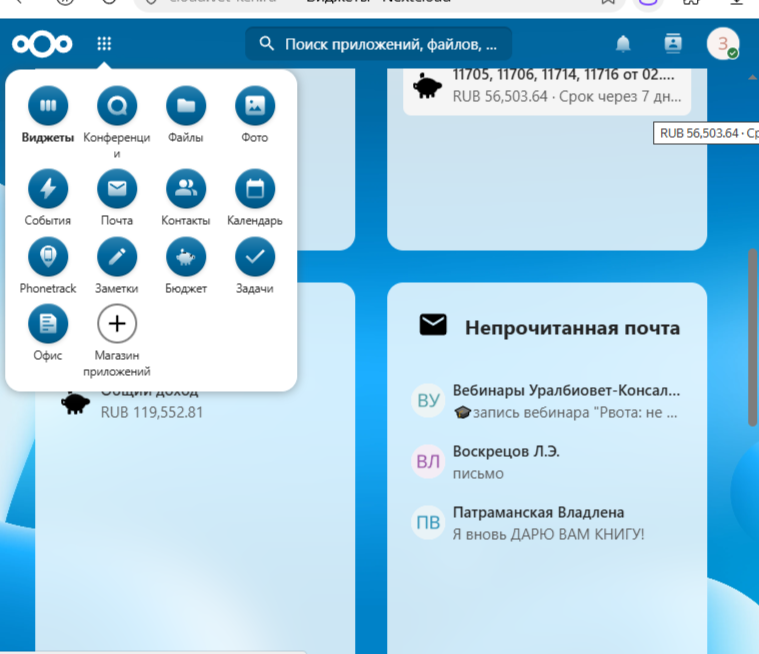Open contacts menu icon in header

pyautogui.click(x=673, y=44)
